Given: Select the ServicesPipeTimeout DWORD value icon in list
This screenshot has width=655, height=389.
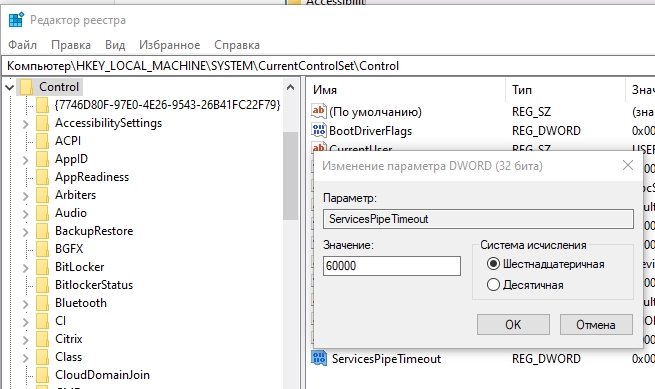Looking at the screenshot, I should (319, 358).
